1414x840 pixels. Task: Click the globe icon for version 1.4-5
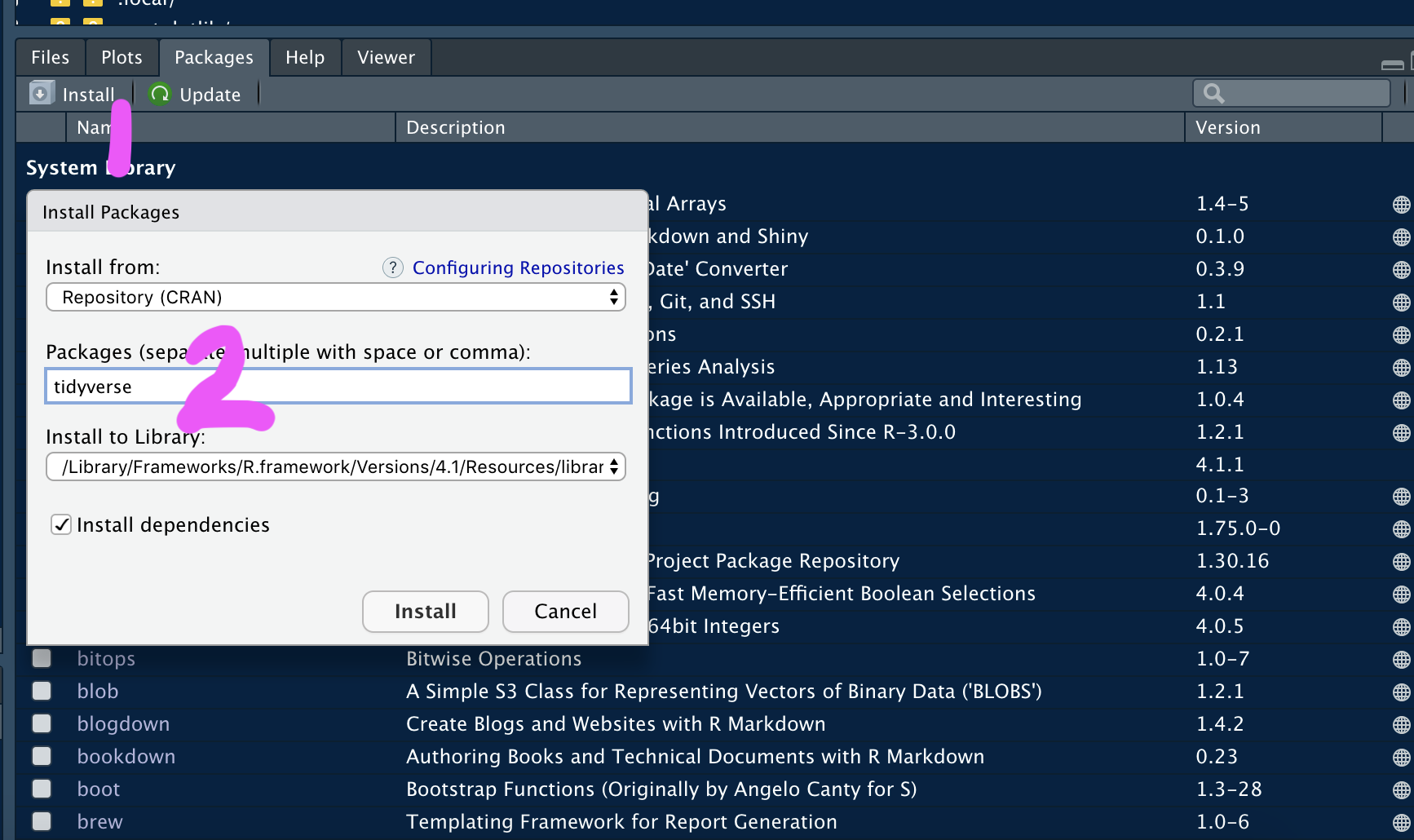pyautogui.click(x=1401, y=205)
